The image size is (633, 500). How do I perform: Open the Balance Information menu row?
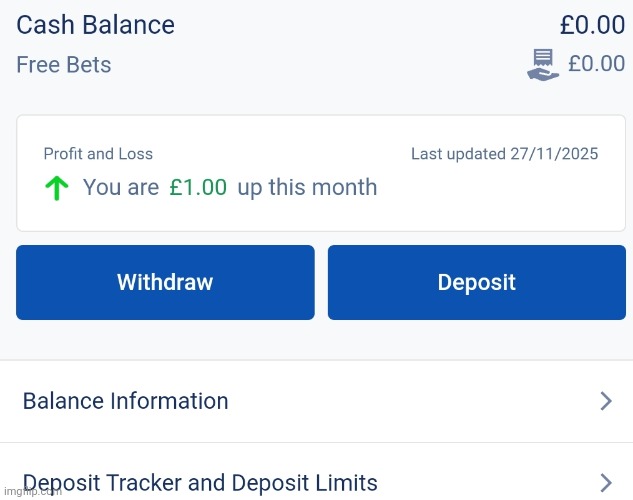click(126, 401)
